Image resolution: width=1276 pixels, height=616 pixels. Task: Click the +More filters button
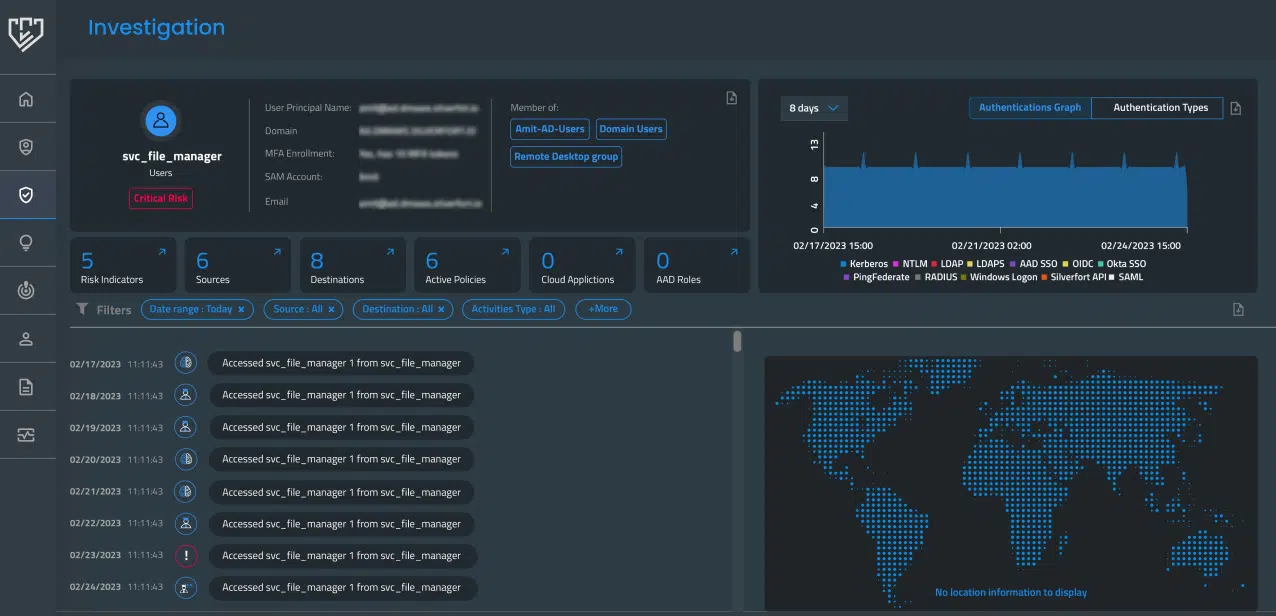[x=602, y=310]
